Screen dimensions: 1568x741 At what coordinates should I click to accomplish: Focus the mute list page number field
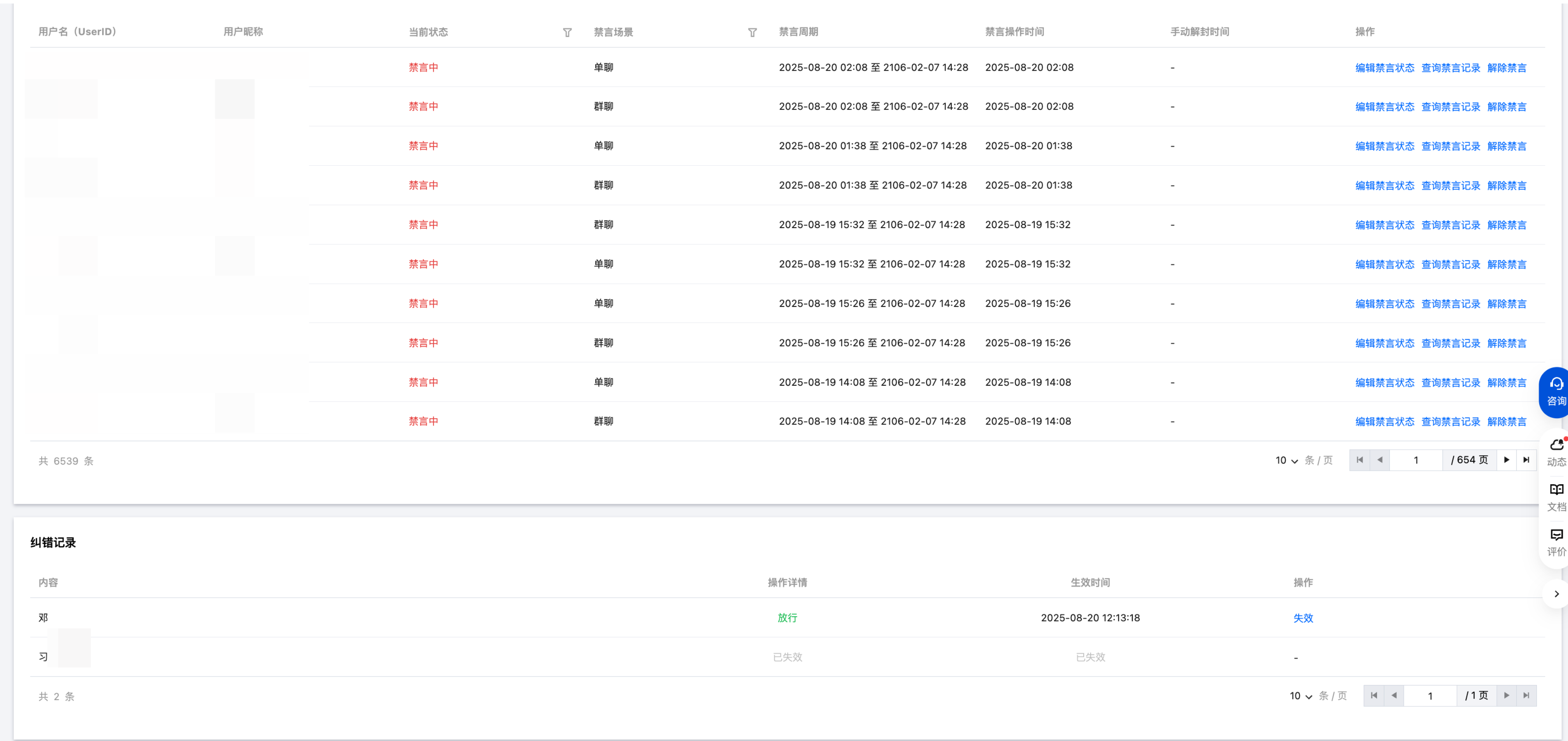click(x=1416, y=460)
